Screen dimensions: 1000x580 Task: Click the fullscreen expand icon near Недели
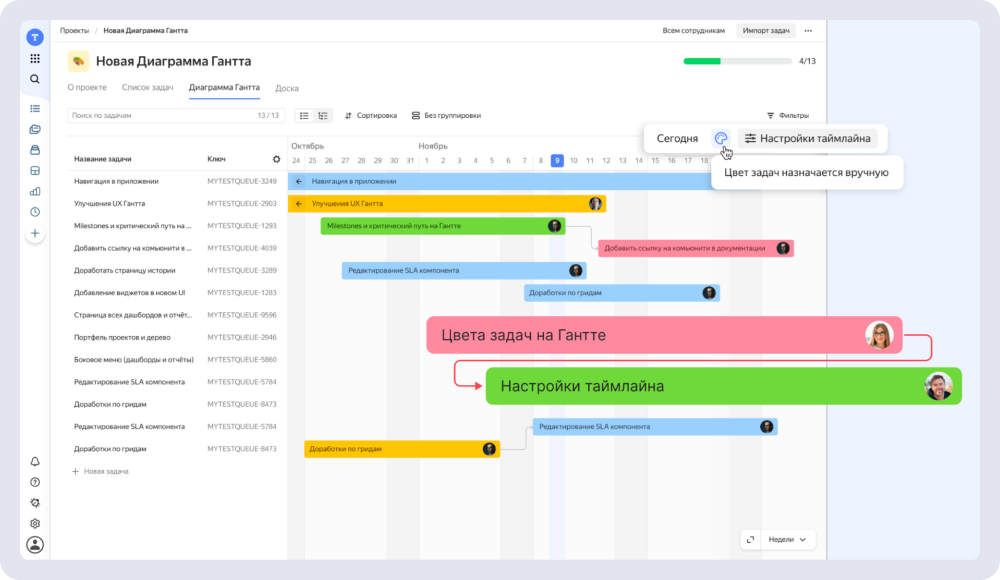coord(750,540)
